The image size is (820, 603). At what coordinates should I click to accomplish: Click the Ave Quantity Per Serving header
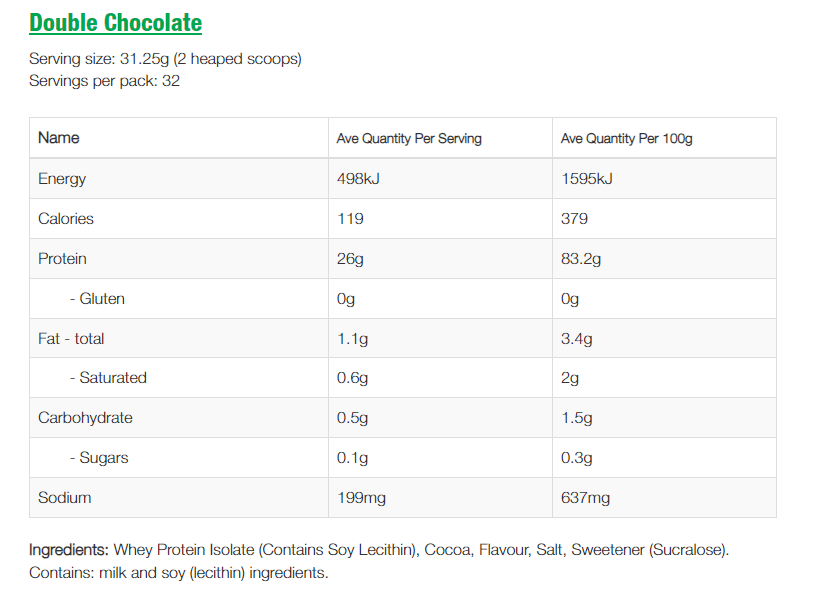[x=409, y=139]
